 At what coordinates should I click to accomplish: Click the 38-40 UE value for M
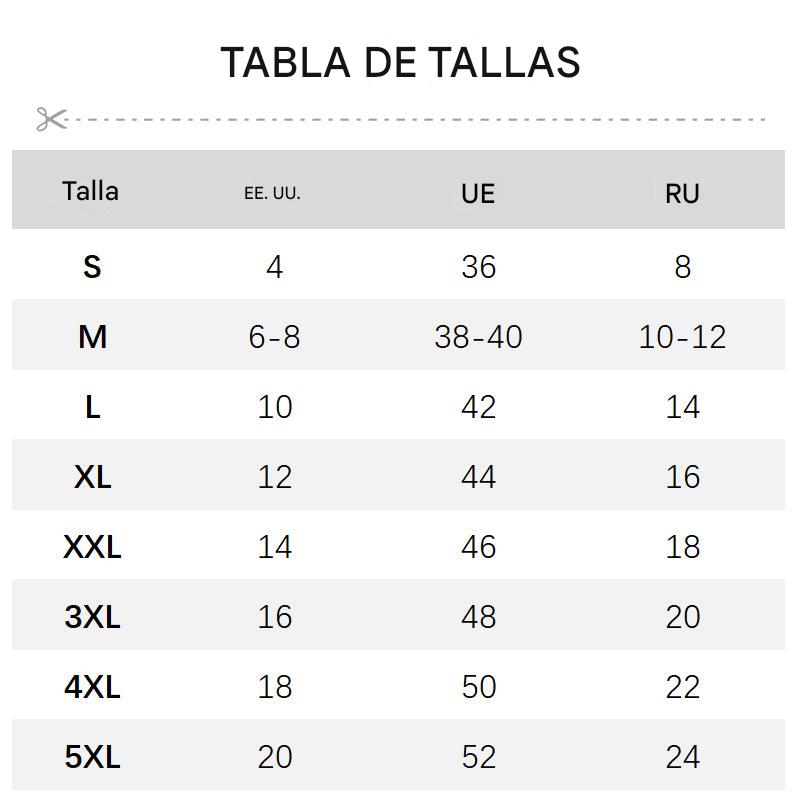tap(478, 337)
